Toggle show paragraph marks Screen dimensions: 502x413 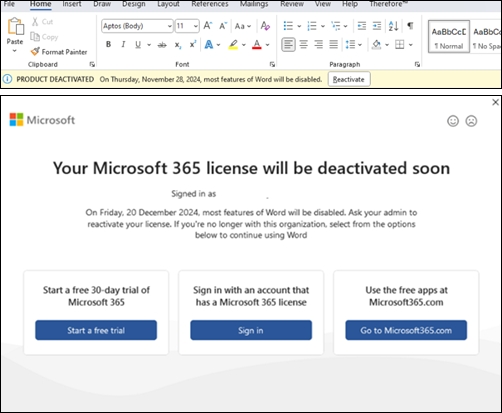point(410,26)
